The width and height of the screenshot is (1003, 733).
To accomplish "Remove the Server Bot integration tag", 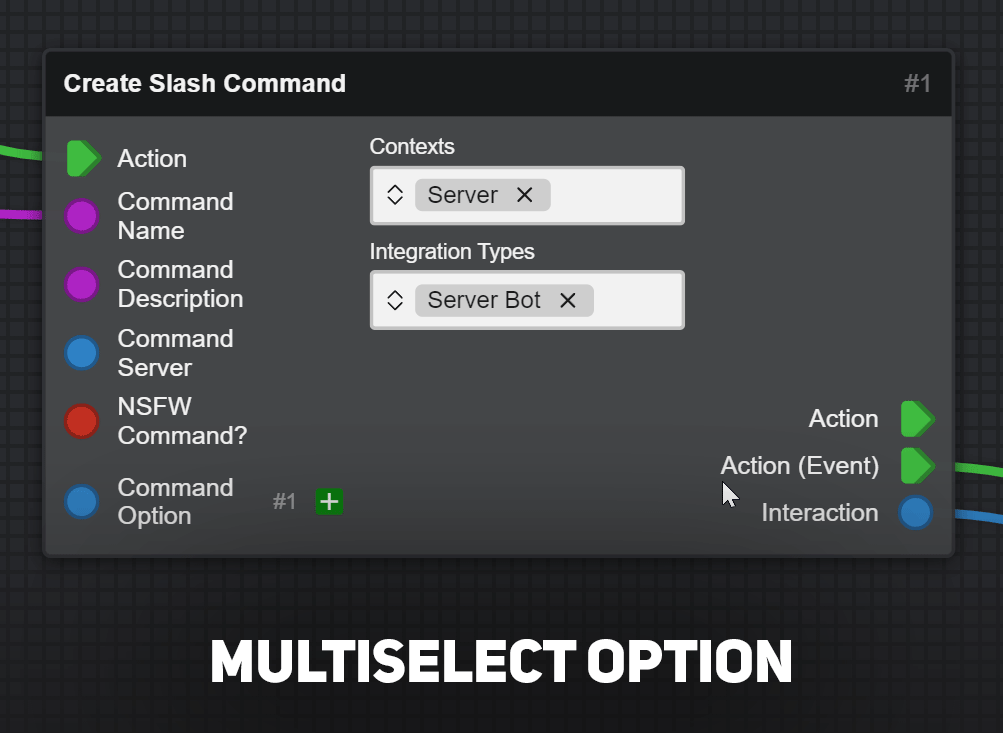I will tap(567, 300).
